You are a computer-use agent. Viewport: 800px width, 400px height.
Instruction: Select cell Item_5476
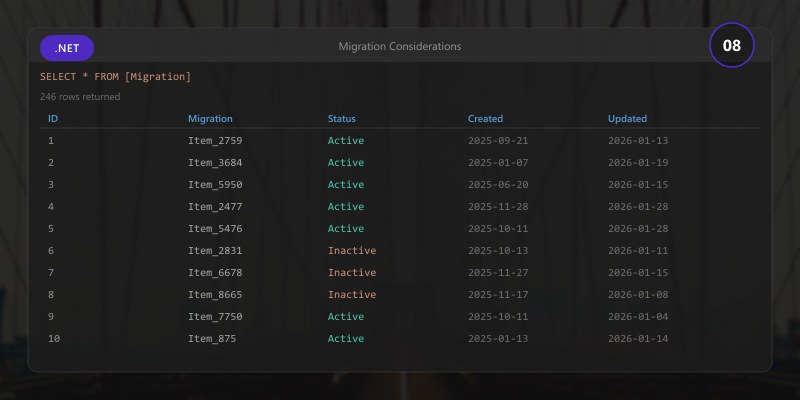tap(215, 228)
